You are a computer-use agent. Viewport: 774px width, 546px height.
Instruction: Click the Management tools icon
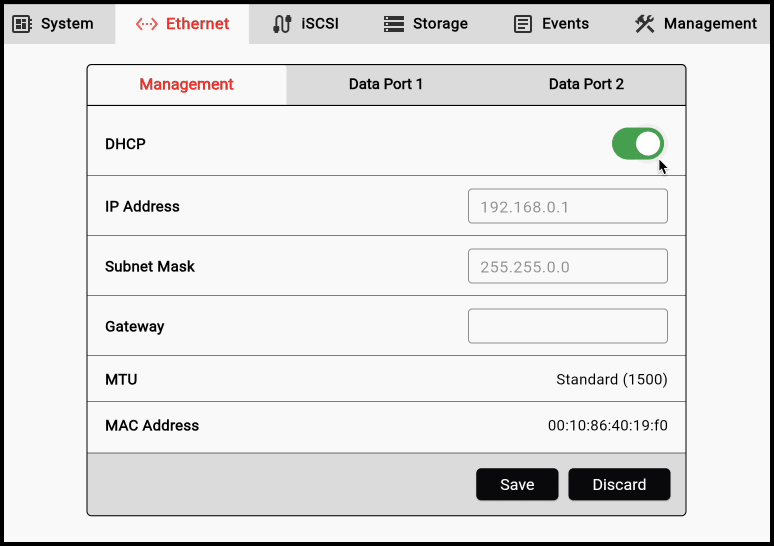point(645,24)
